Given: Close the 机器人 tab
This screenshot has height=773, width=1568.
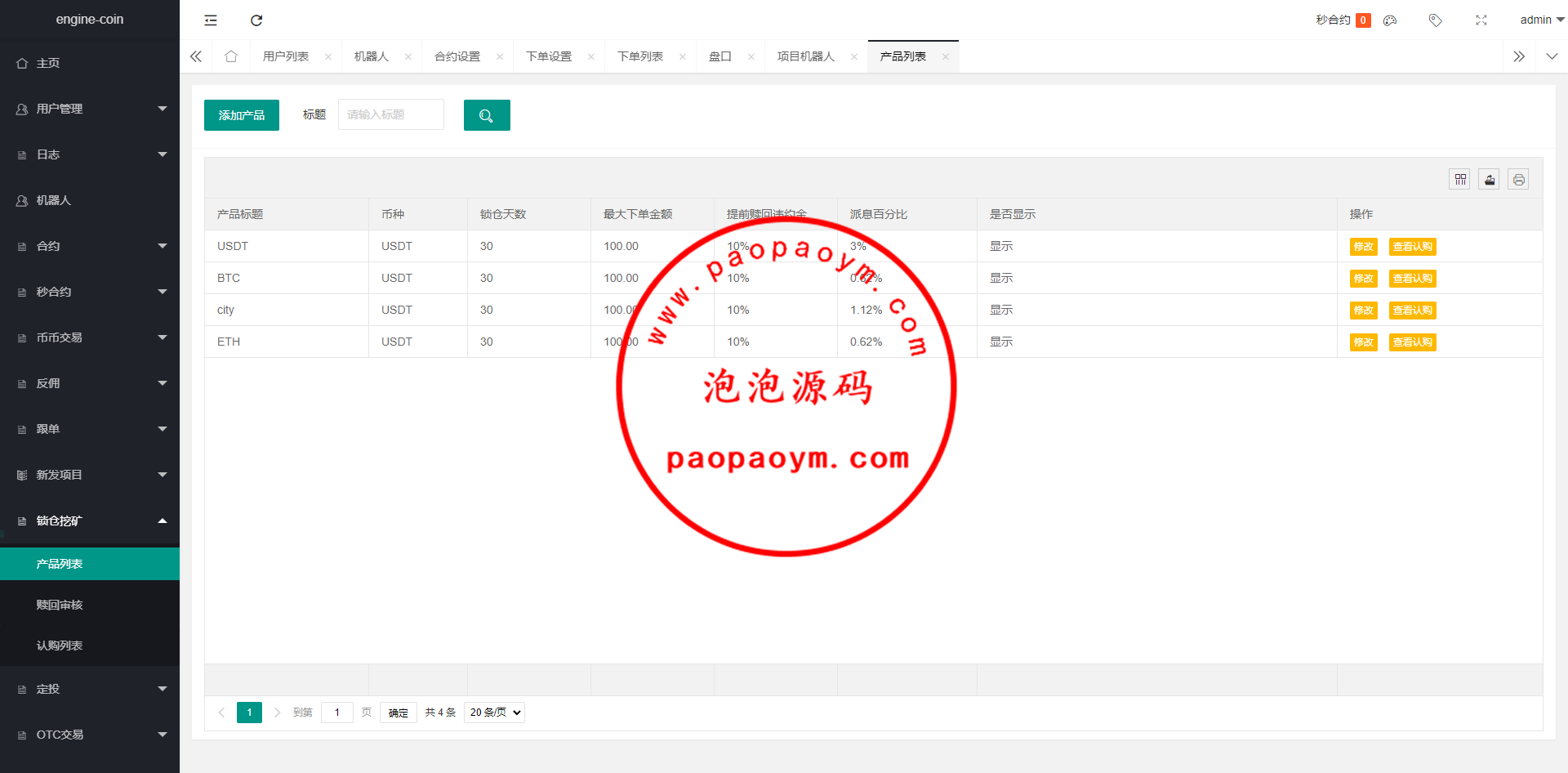Looking at the screenshot, I should pos(408,56).
